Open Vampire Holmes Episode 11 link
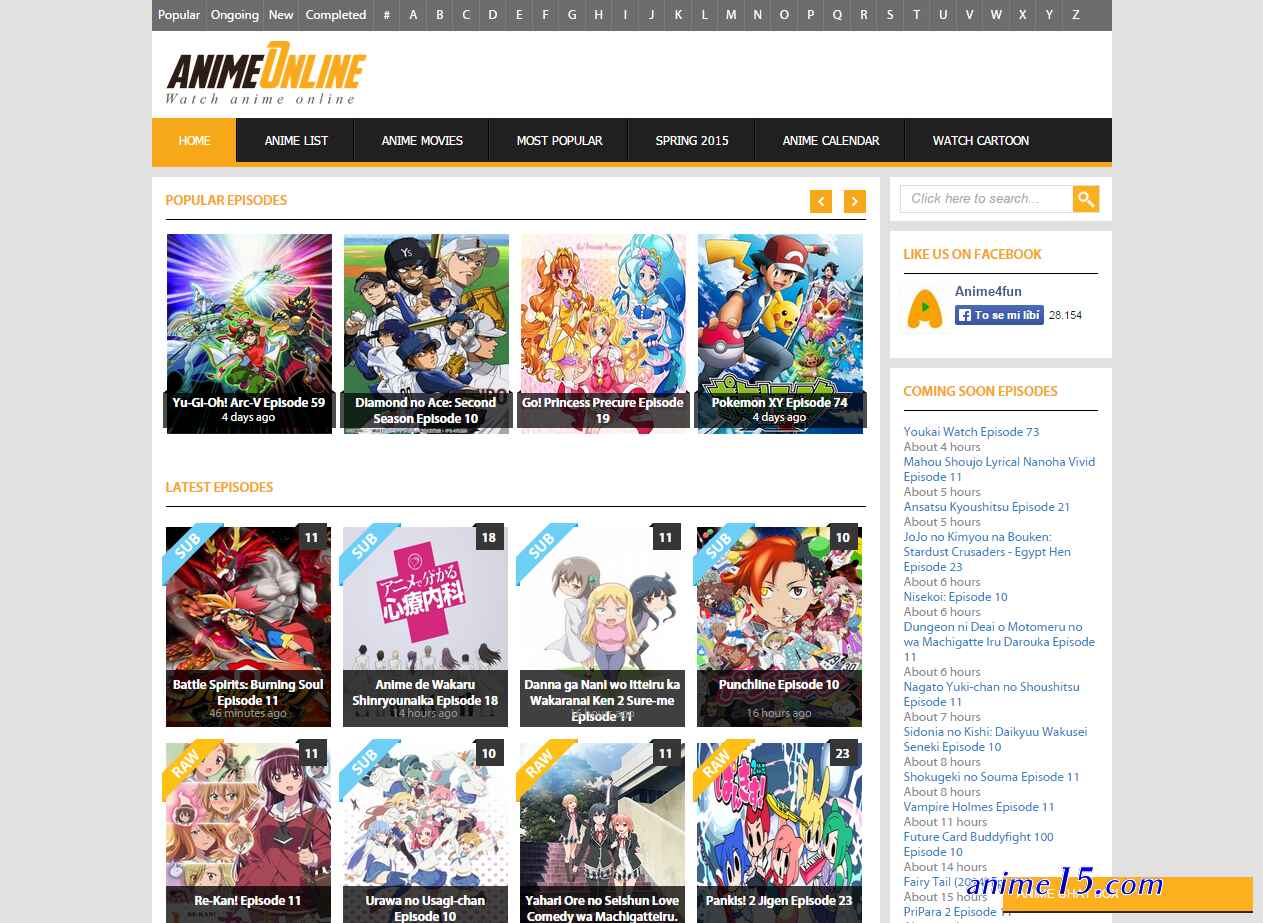 (x=979, y=807)
